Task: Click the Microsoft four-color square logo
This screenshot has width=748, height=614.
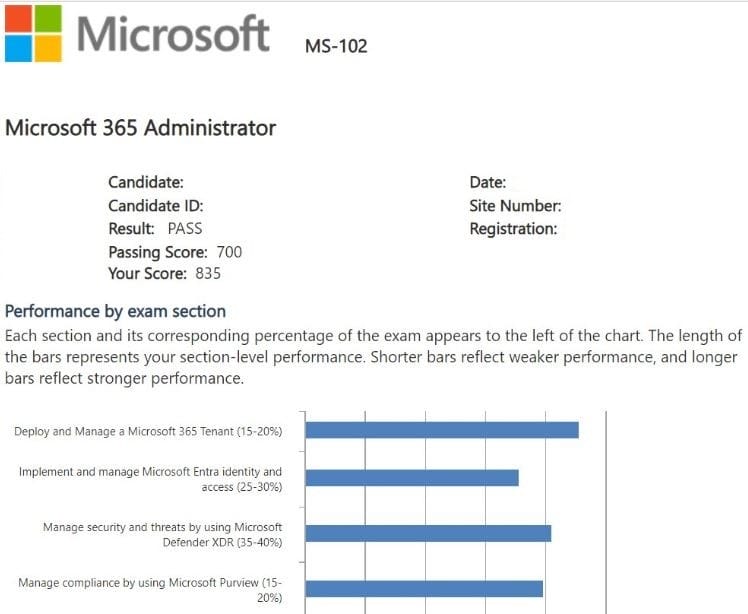Action: (x=33, y=35)
